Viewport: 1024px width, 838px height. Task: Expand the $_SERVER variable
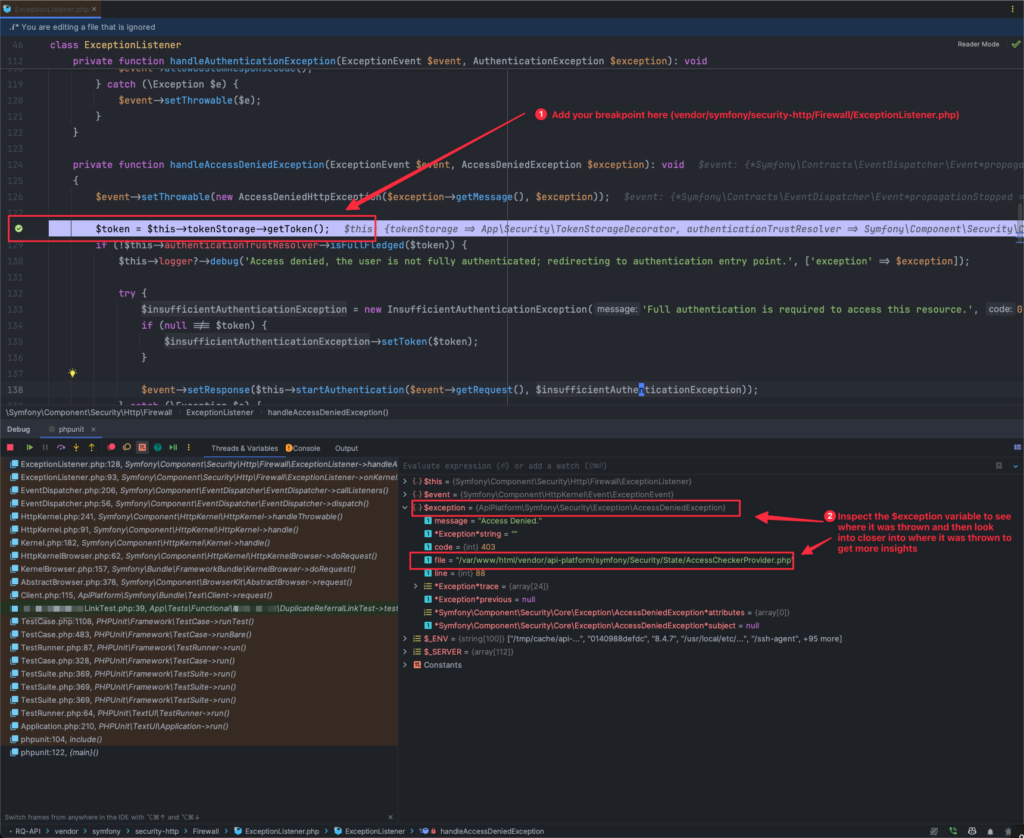tap(405, 652)
